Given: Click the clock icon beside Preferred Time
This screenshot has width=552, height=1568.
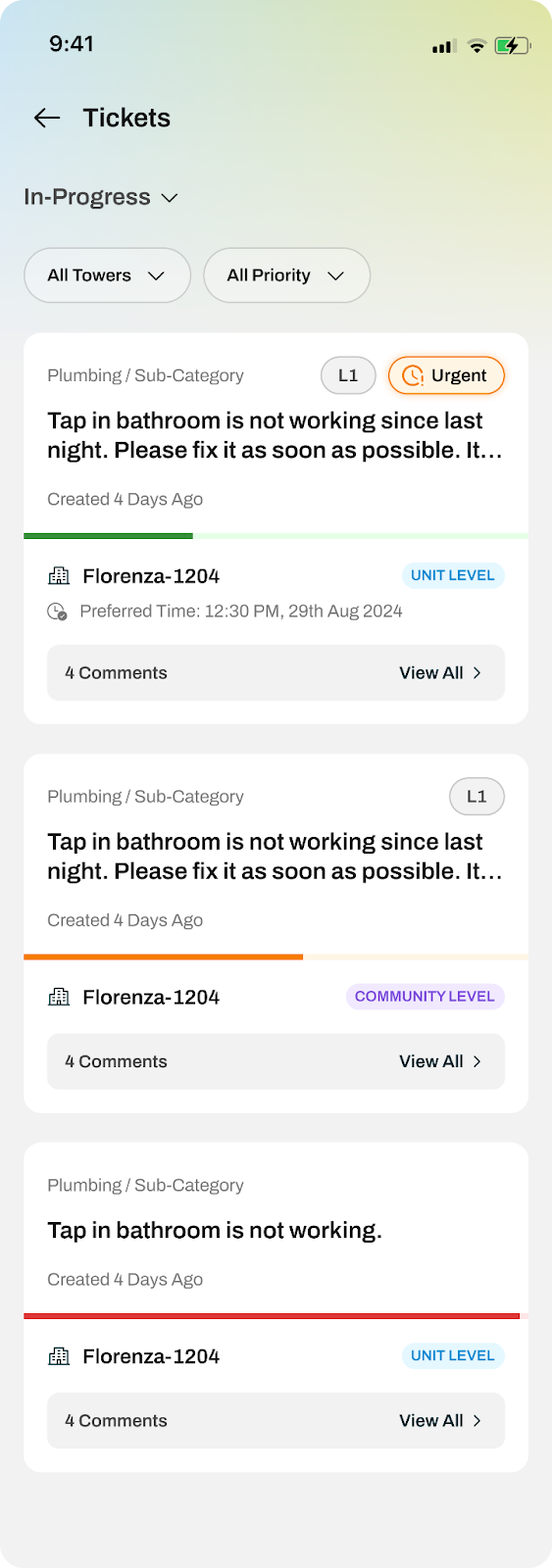Looking at the screenshot, I should [57, 612].
